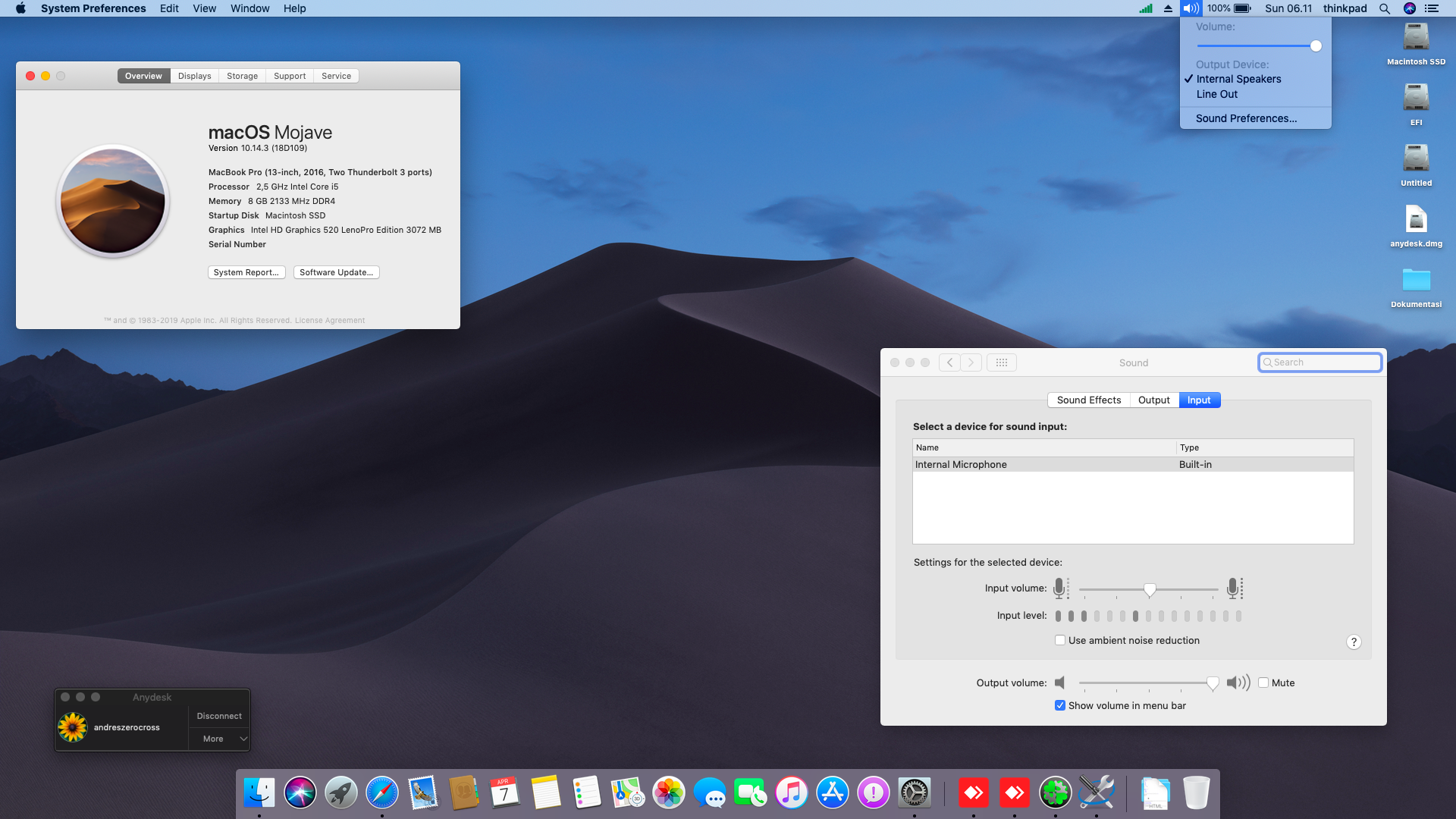Open the App Store from the Dock
1456x819 pixels.
pyautogui.click(x=832, y=792)
